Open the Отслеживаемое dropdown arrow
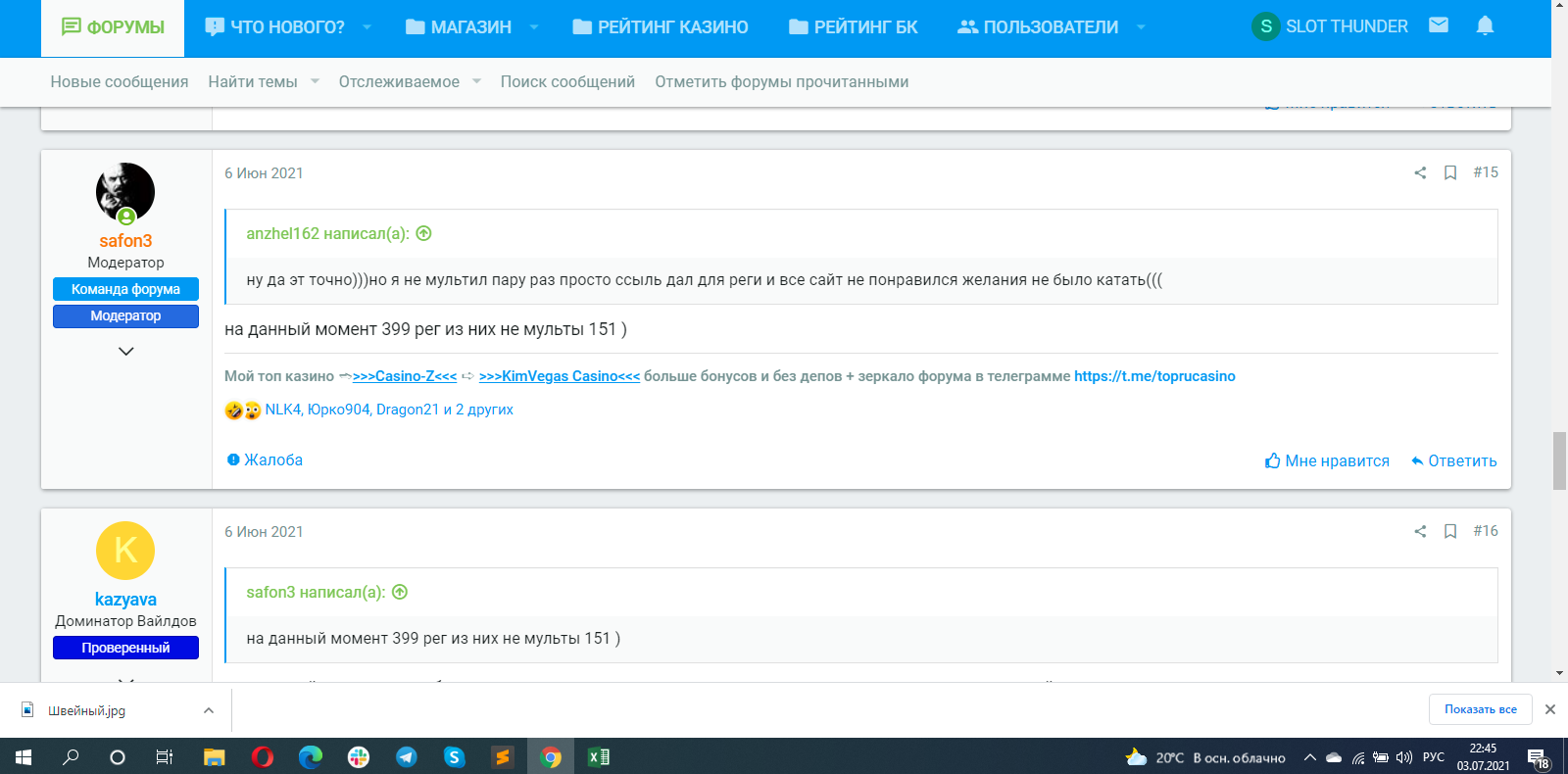The height and width of the screenshot is (774, 1568). (x=476, y=81)
